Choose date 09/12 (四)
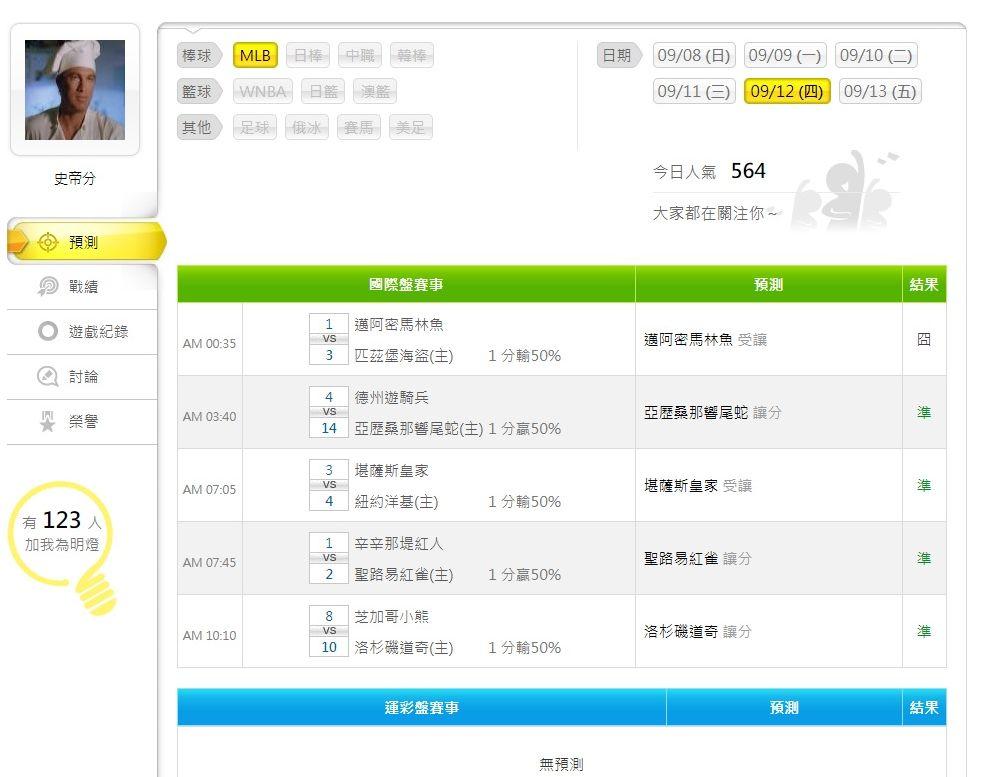 (787, 91)
